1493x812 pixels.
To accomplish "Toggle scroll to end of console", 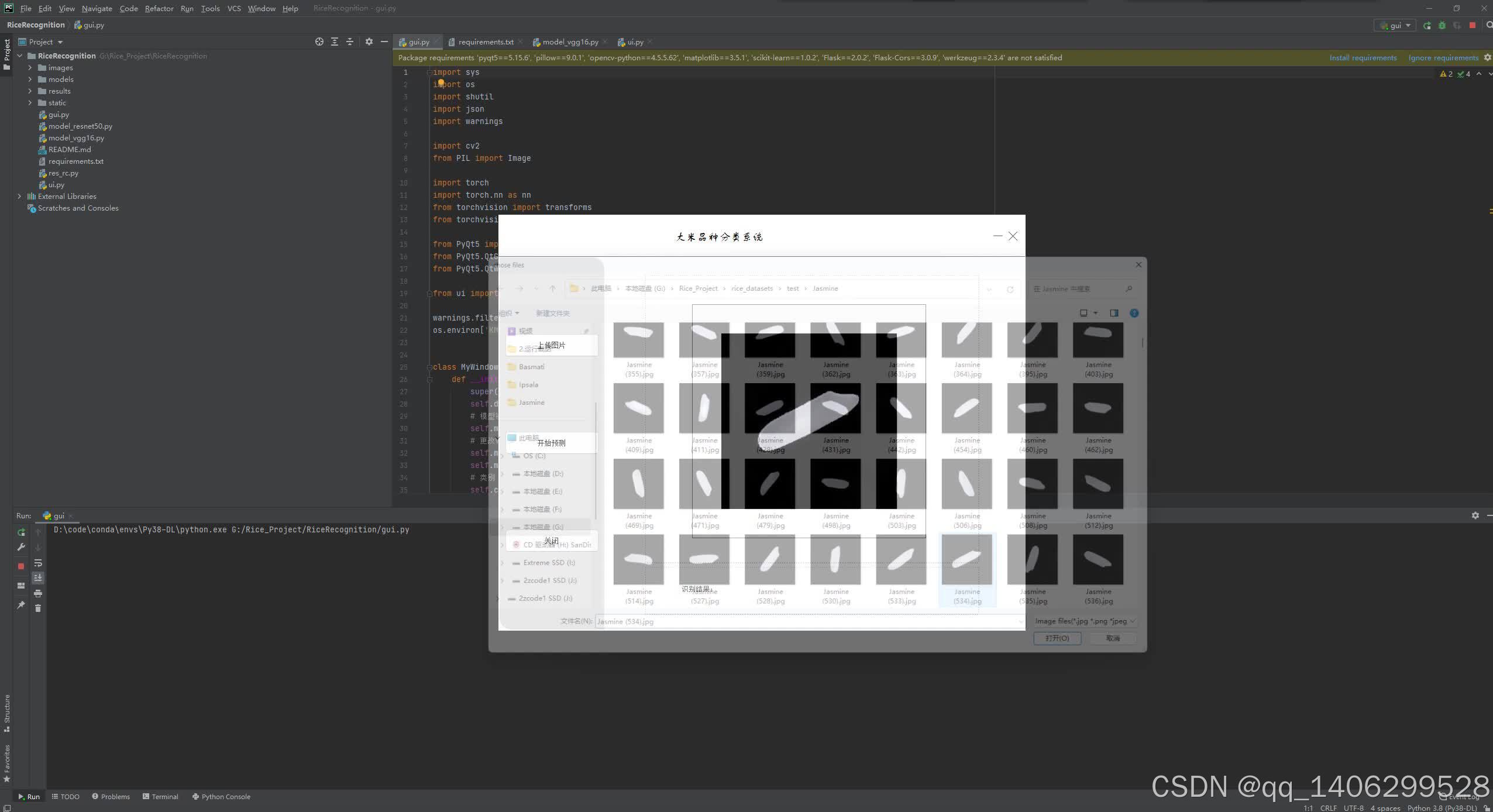I will pyautogui.click(x=38, y=578).
